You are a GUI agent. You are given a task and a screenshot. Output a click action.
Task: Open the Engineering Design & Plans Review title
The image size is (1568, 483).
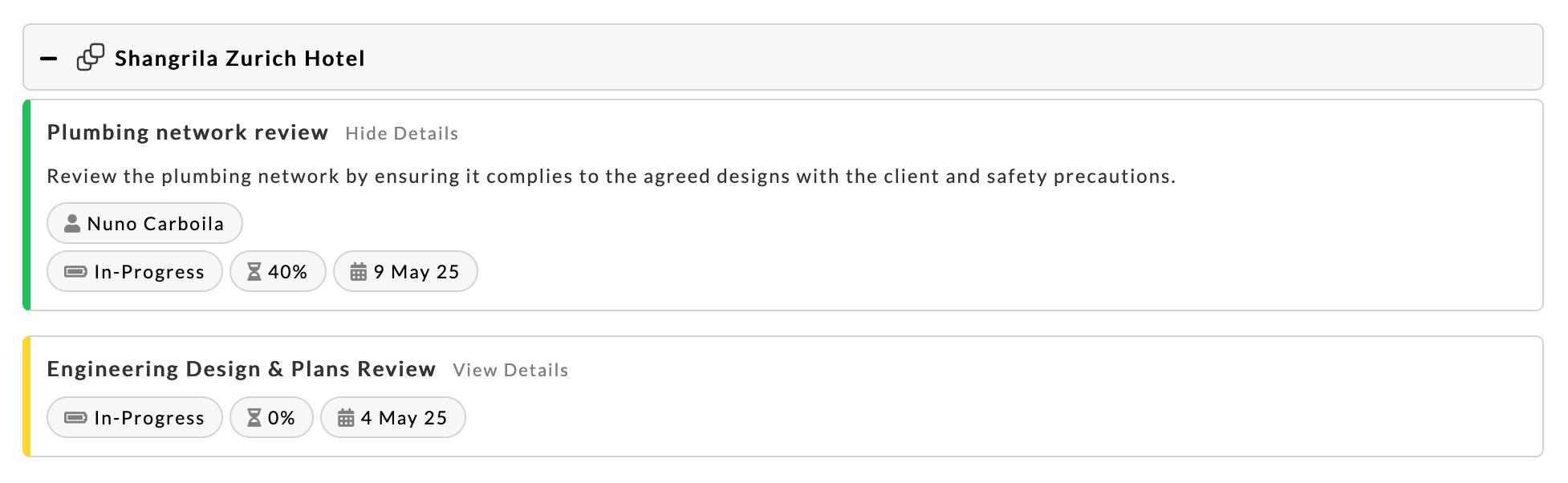pos(241,369)
